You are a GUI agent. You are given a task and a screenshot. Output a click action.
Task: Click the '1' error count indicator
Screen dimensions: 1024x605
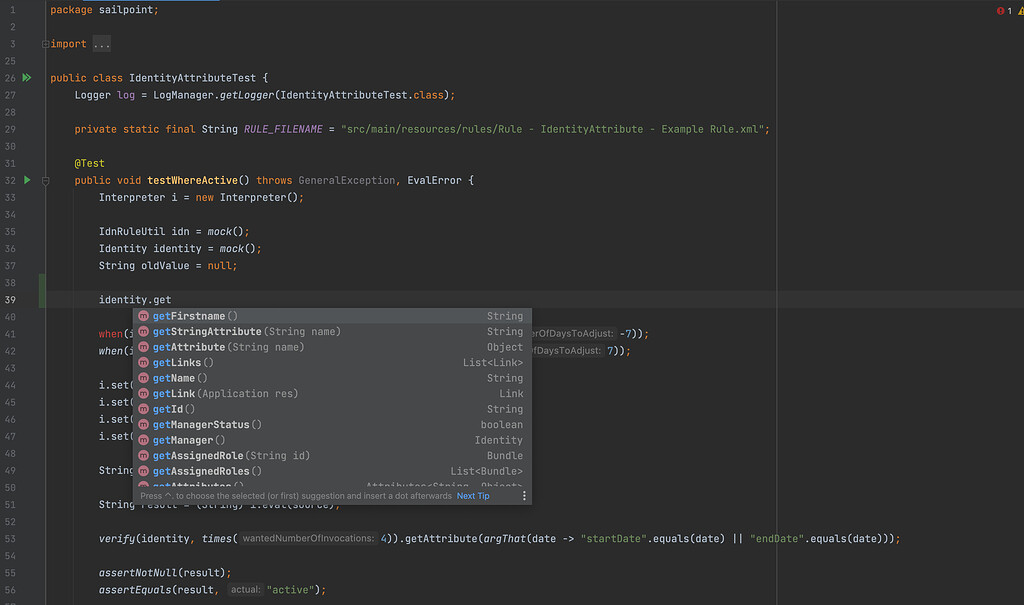[1010, 10]
